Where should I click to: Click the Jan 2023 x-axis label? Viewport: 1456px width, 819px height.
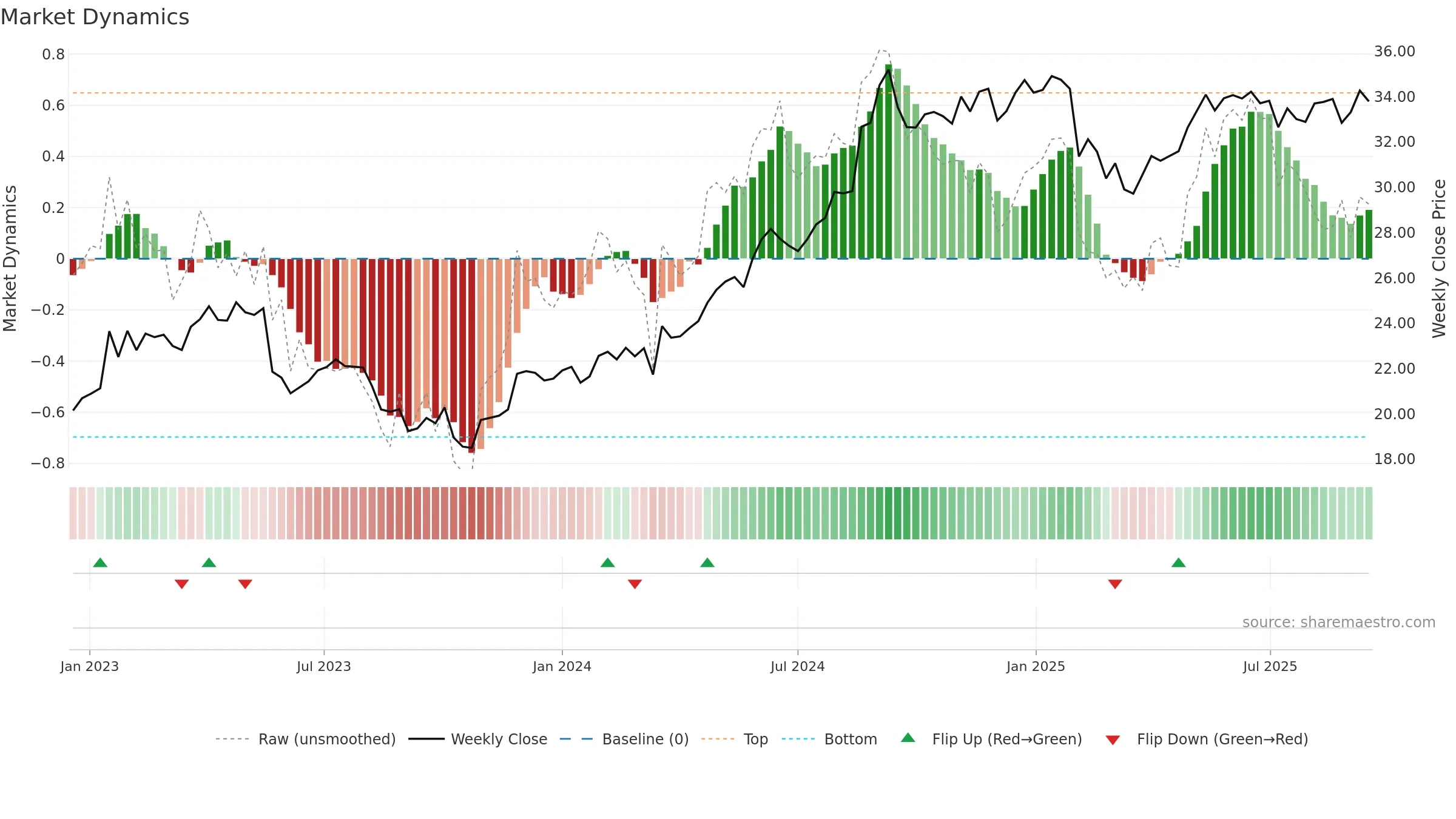tap(90, 666)
